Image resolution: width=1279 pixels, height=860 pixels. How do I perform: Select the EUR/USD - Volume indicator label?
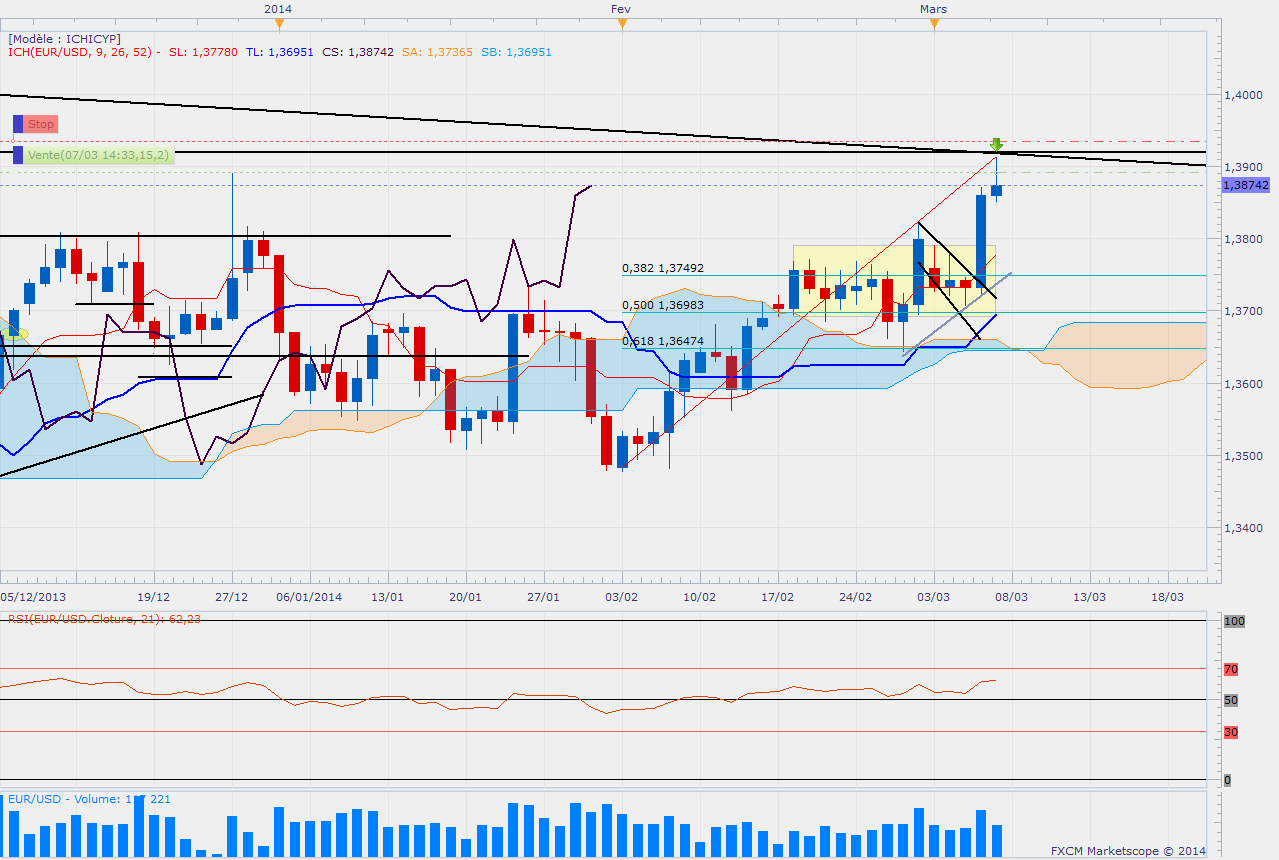[x=89, y=799]
